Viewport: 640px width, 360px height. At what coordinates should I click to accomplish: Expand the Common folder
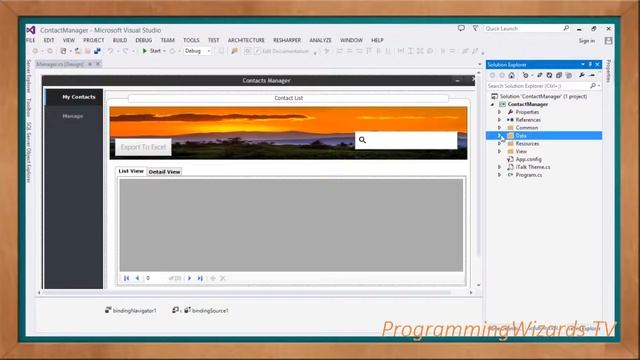tap(499, 128)
